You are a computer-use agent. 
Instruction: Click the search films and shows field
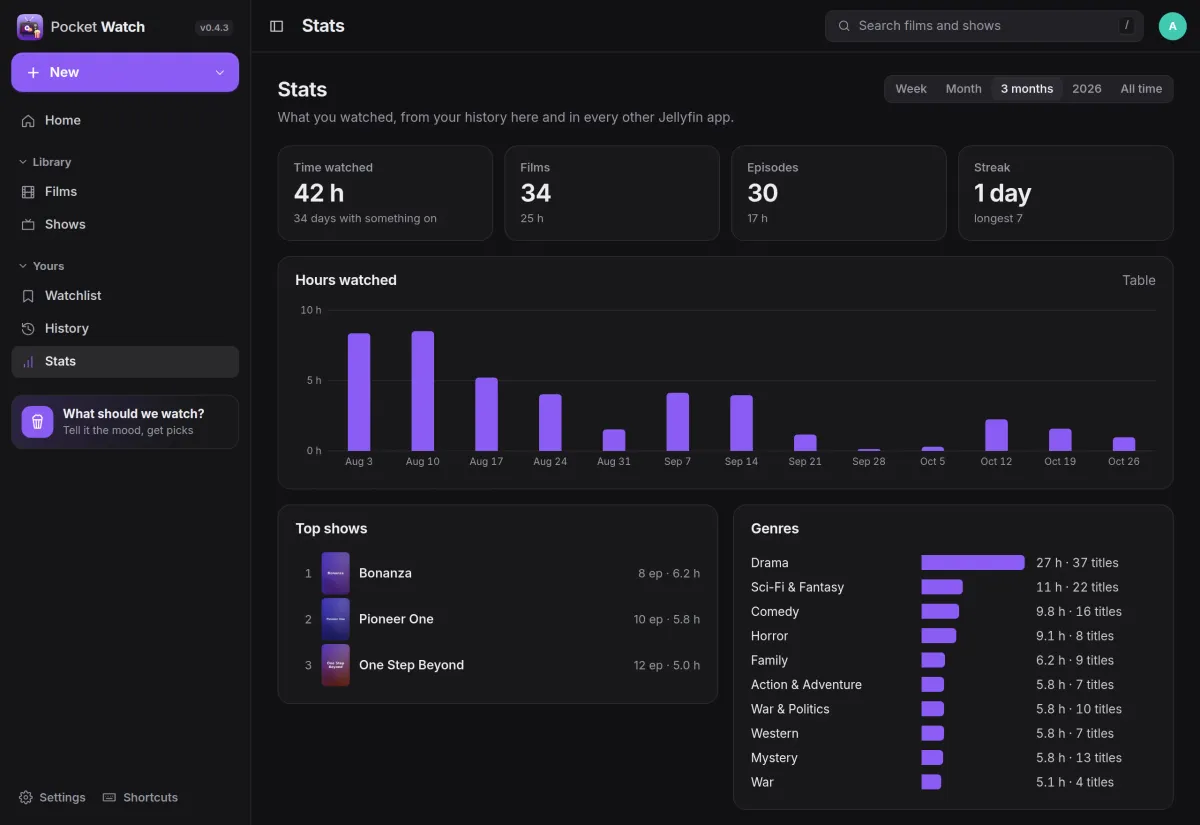click(984, 26)
